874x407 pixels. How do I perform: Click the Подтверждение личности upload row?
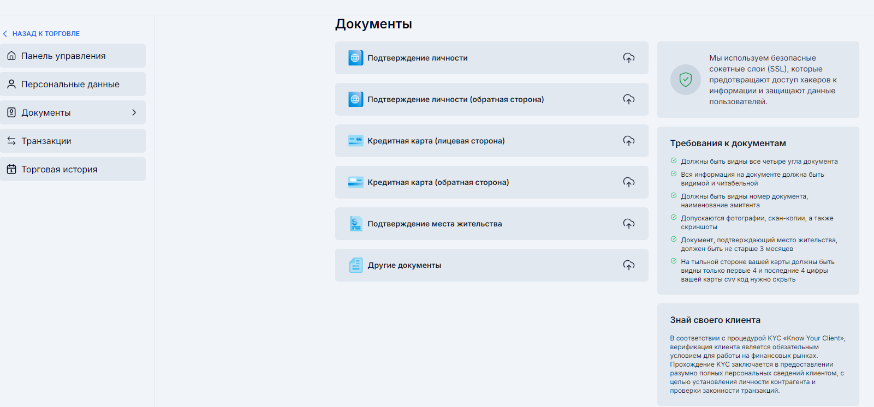492,57
